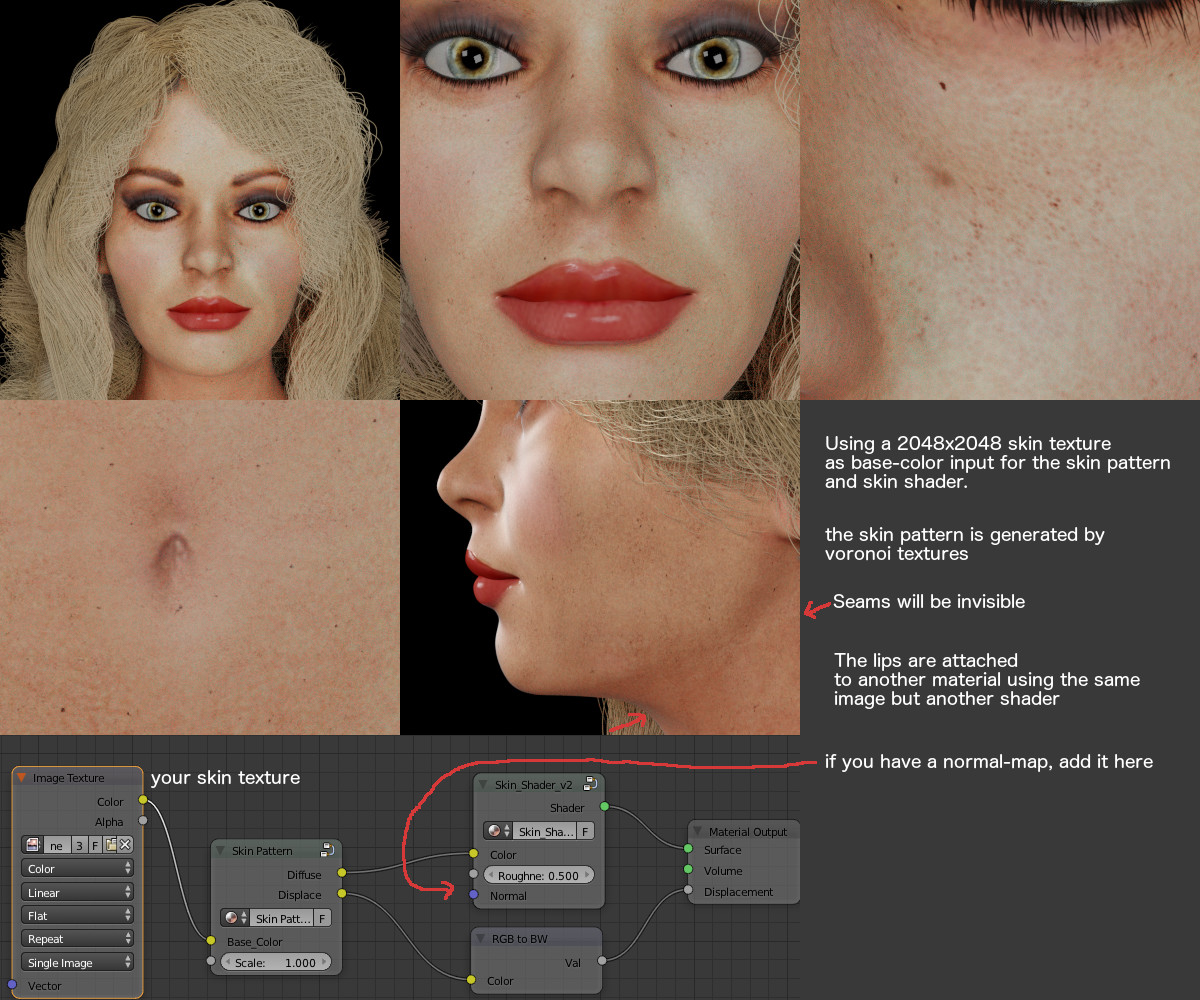This screenshot has height=1000, width=1200.
Task: Increase Scale with right arrow
Action: click(x=323, y=963)
